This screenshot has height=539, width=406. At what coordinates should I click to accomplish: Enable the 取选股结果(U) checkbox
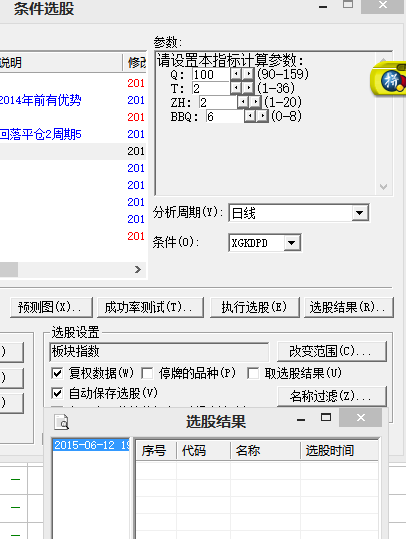(x=253, y=373)
